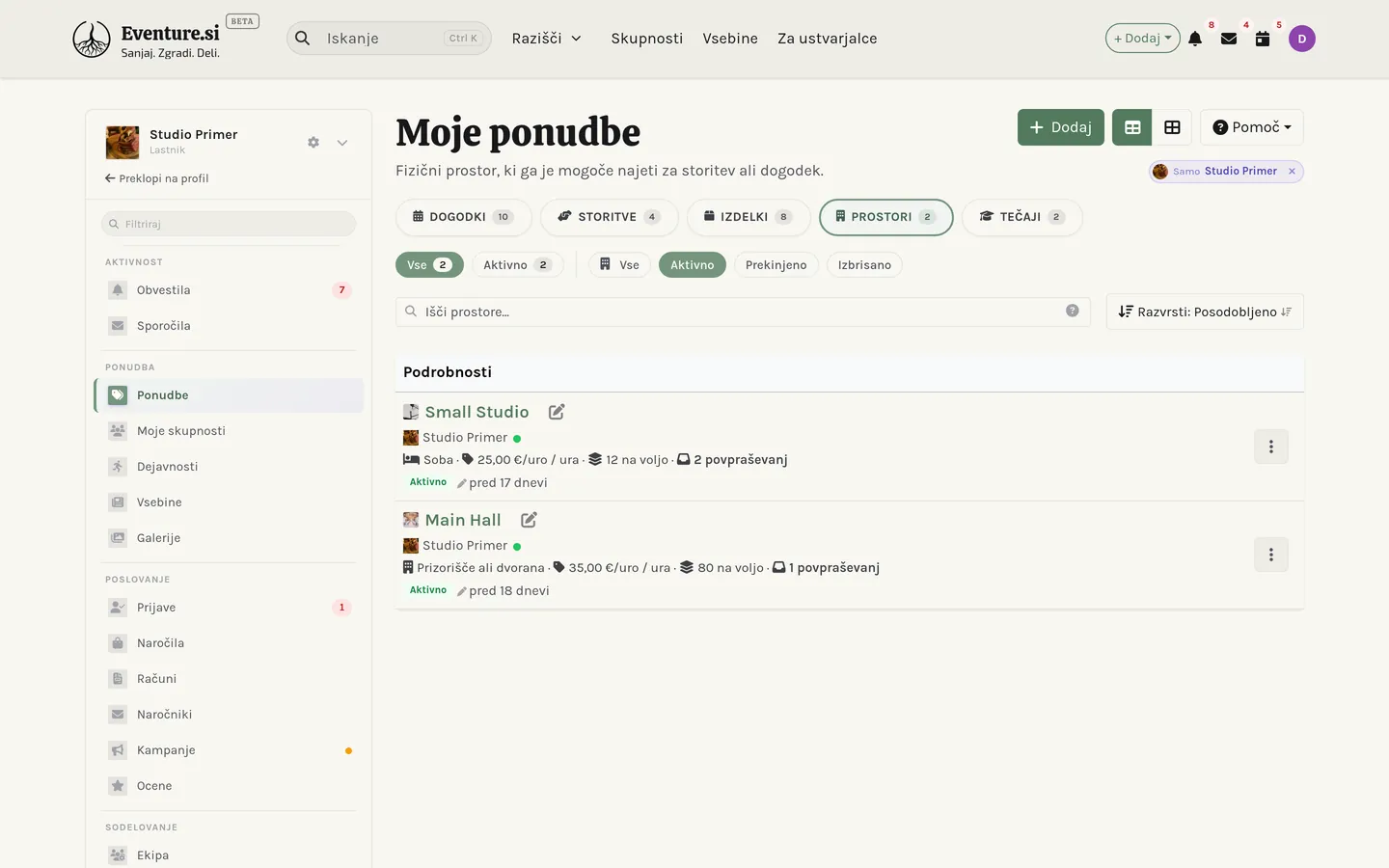1389x868 pixels.
Task: Open the Small Studio title link
Action: [x=477, y=412]
